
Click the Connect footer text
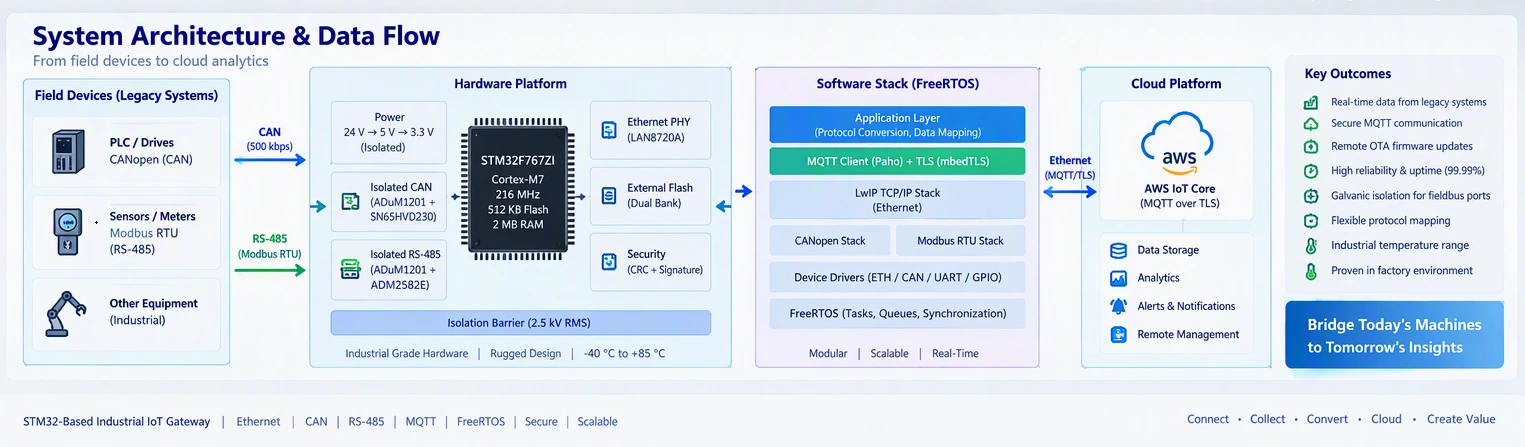(1208, 419)
